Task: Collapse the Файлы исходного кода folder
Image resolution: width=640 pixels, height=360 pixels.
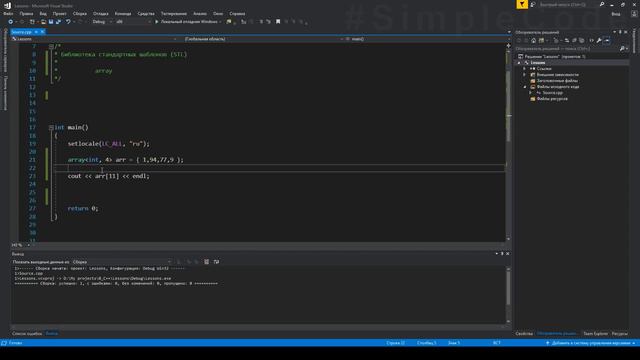Action: click(525, 87)
